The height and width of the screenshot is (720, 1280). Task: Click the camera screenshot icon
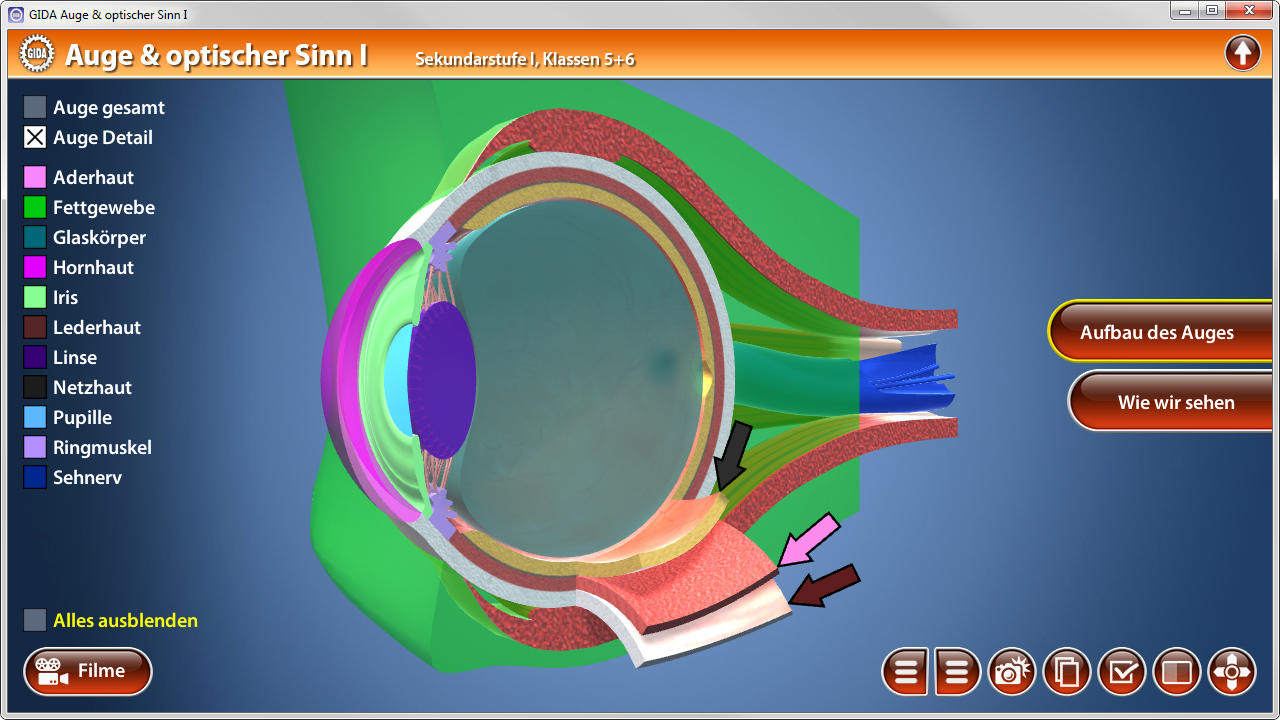[1012, 671]
